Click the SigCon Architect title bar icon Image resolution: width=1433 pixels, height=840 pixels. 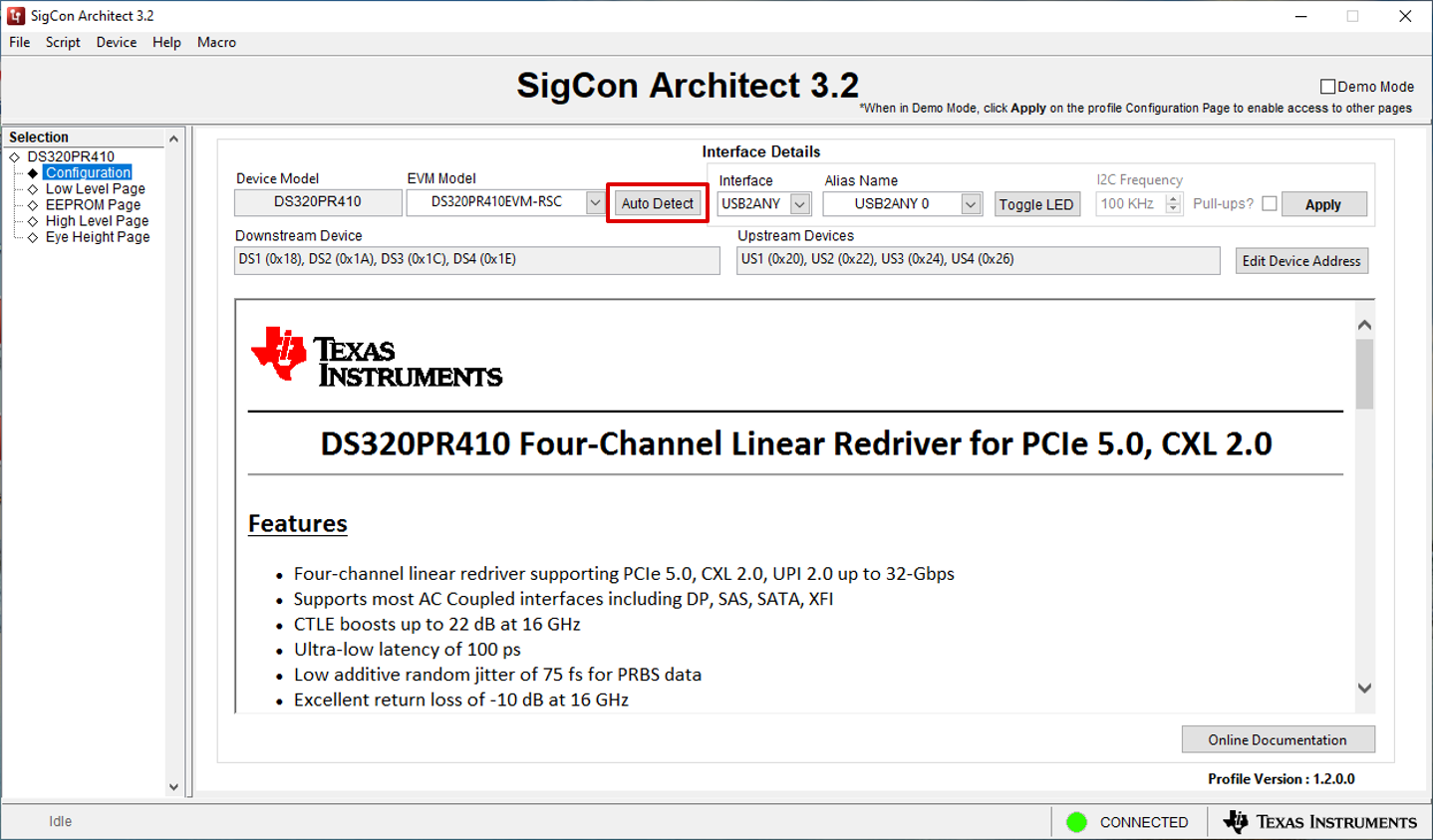click(16, 16)
